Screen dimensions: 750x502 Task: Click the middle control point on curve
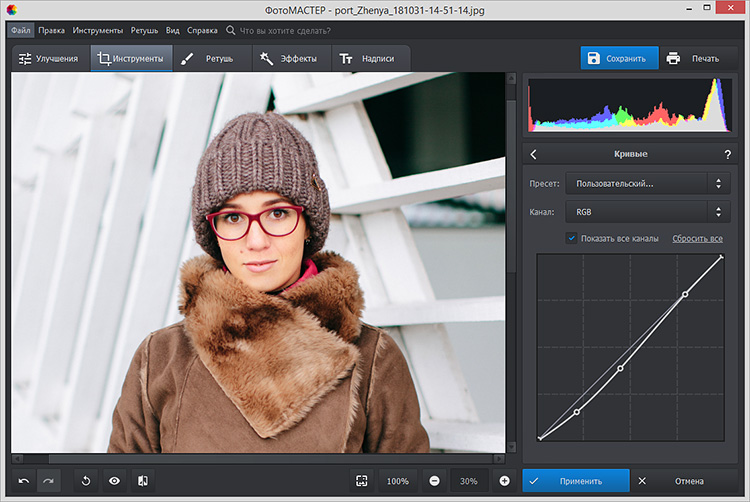tap(621, 368)
